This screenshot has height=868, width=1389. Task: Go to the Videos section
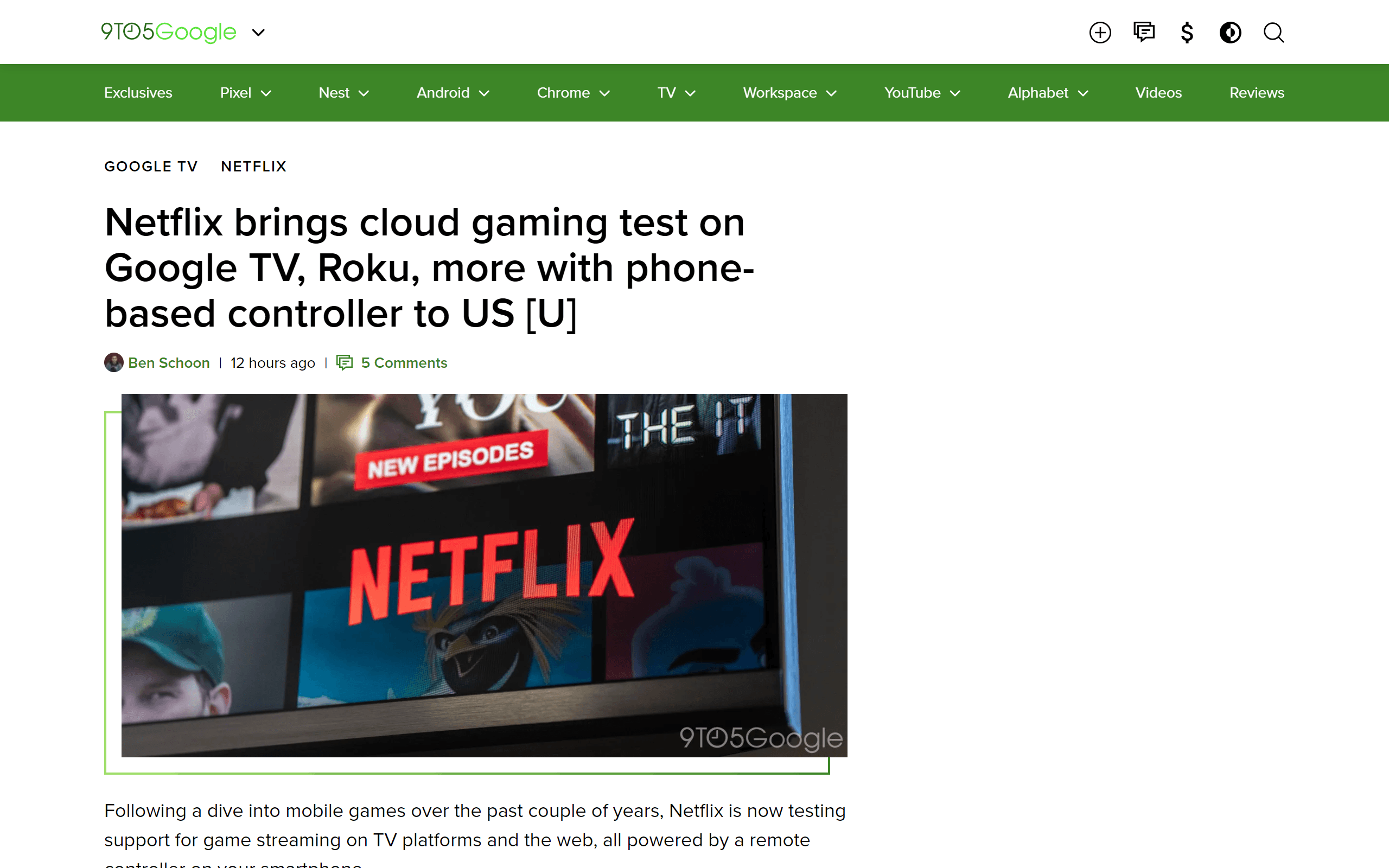[1158, 92]
